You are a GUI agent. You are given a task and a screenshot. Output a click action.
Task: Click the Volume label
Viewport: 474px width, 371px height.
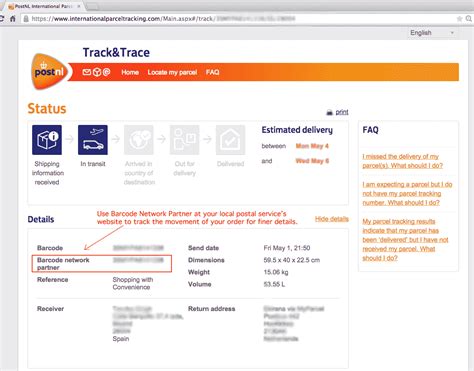click(x=199, y=284)
